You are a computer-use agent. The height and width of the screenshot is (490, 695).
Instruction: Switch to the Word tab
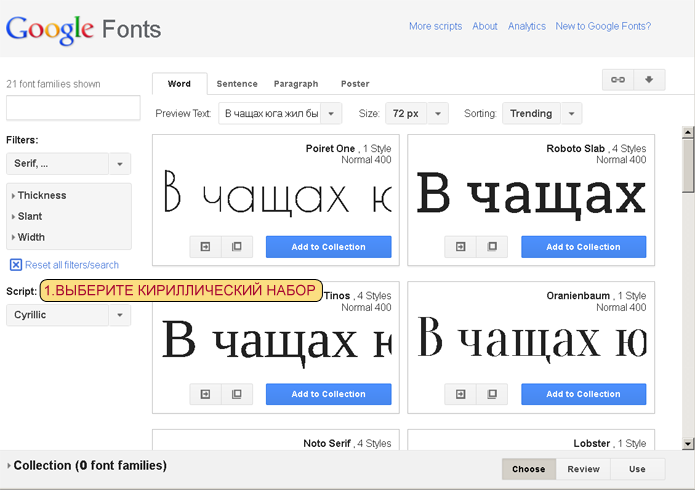pos(179,84)
